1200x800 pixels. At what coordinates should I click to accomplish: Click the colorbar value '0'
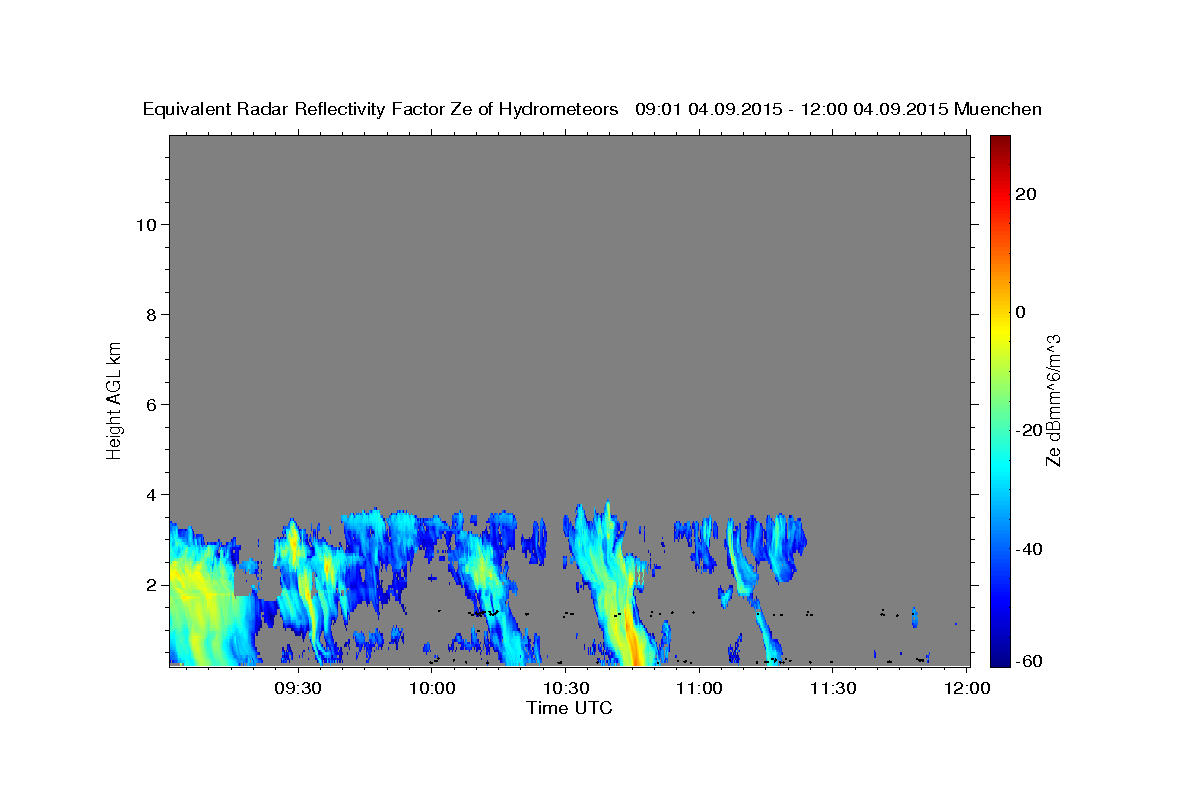point(1020,312)
